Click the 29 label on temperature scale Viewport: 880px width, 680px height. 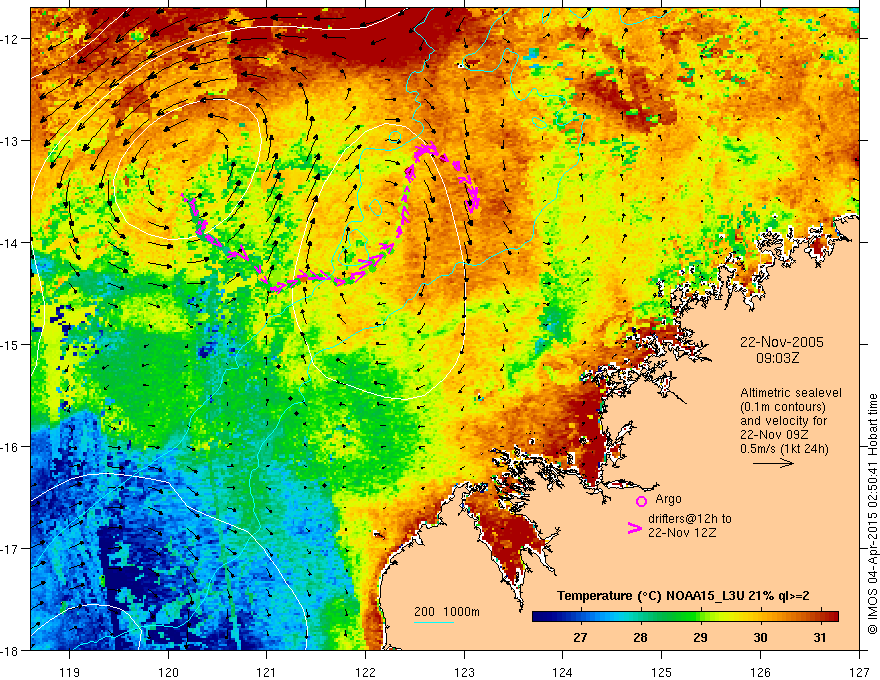tap(700, 637)
